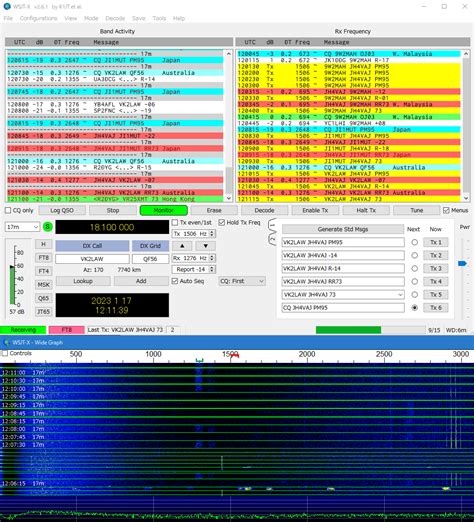Click CQ JH4VAJ PM95 Tx 6 message field
474x522 pixels.
click(343, 308)
